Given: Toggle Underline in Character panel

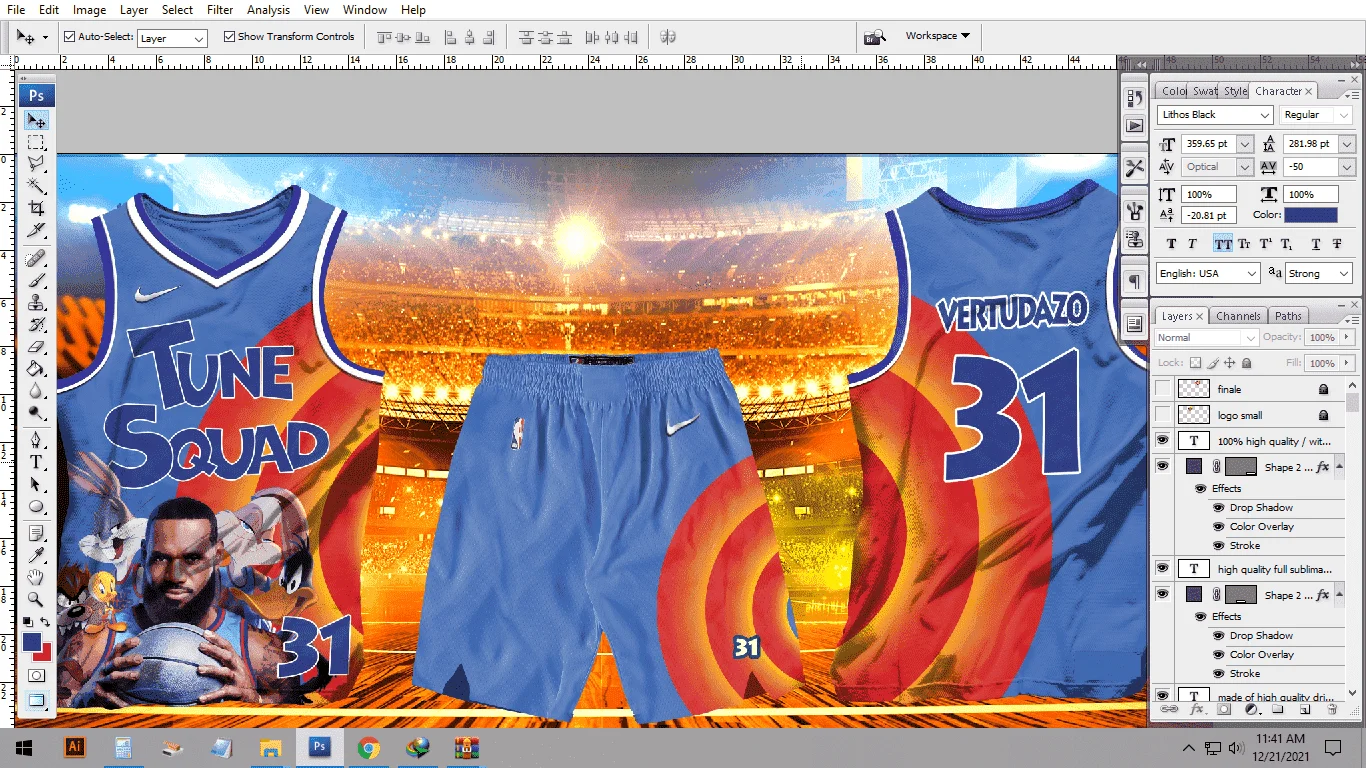Looking at the screenshot, I should click(1315, 244).
